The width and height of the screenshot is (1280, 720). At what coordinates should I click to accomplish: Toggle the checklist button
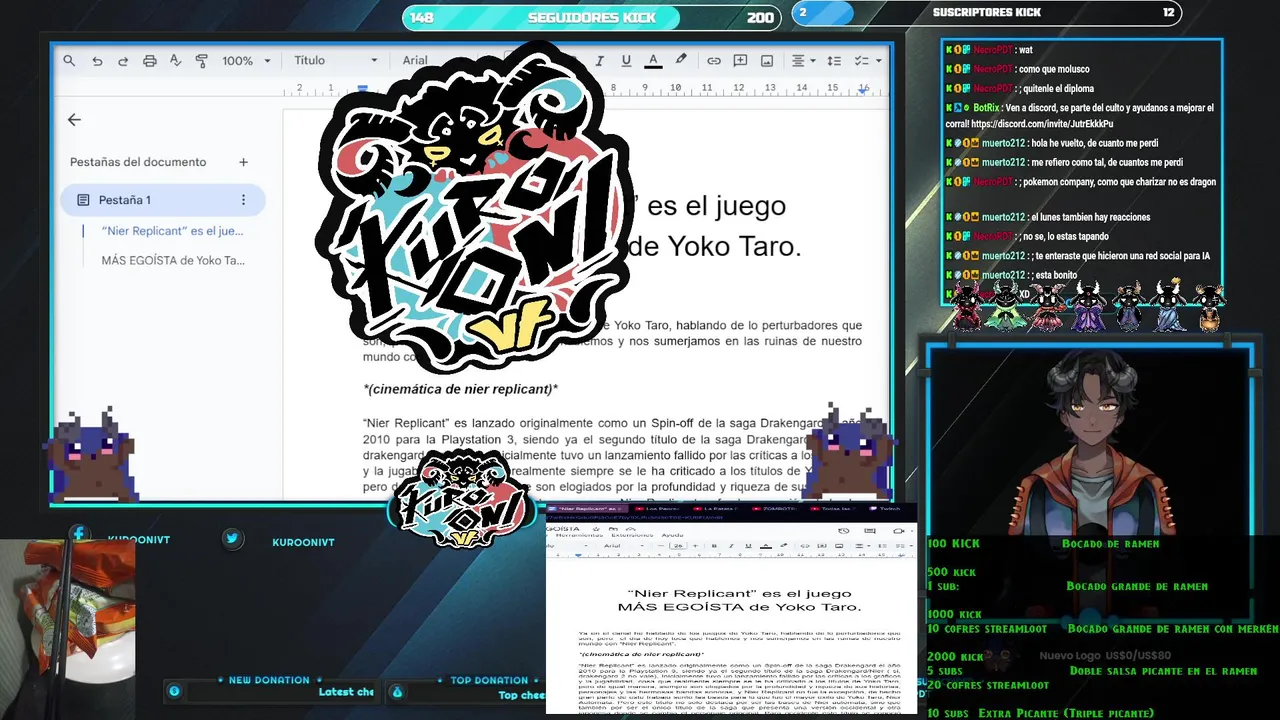click(x=861, y=61)
